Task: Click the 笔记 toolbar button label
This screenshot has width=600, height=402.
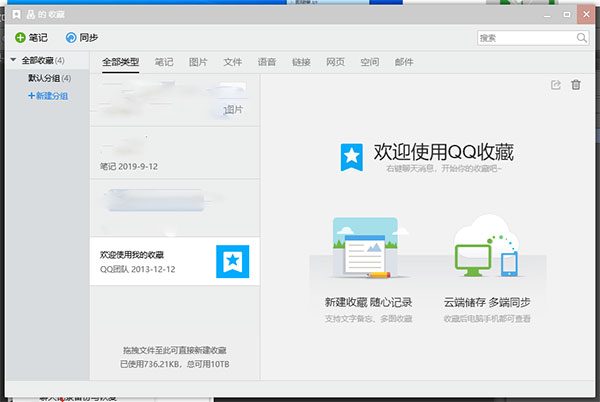Action: 38,37
